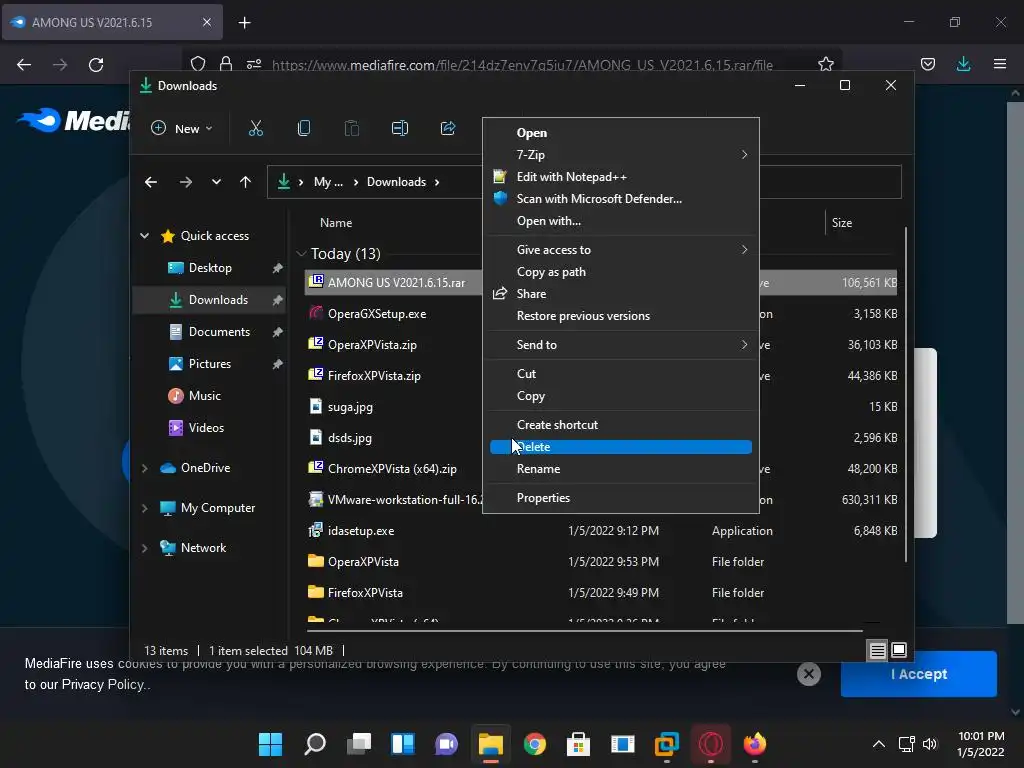This screenshot has width=1024, height=768.
Task: Open taskbar Search
Action: (315, 744)
